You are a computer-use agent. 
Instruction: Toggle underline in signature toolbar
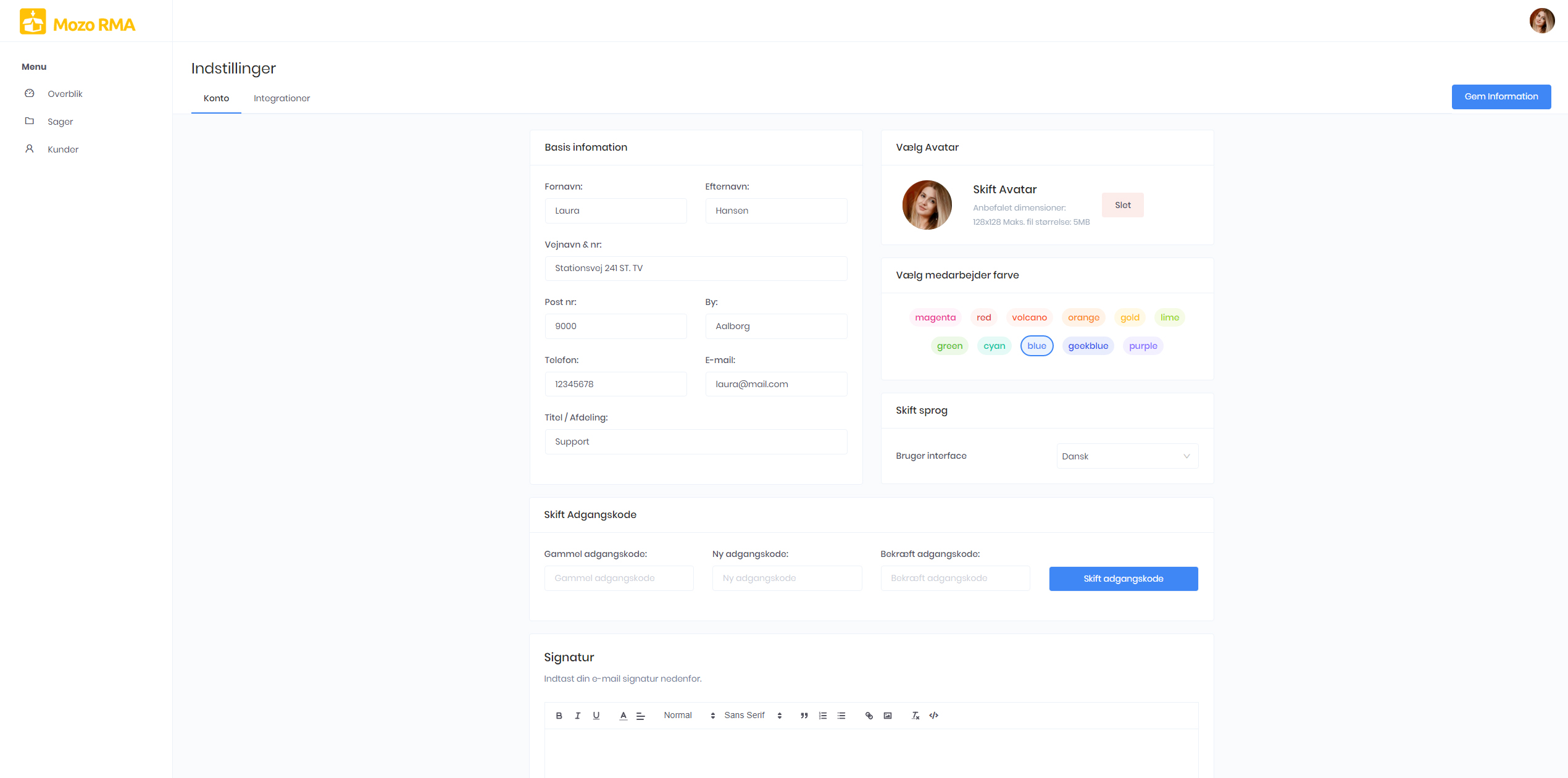(x=596, y=716)
